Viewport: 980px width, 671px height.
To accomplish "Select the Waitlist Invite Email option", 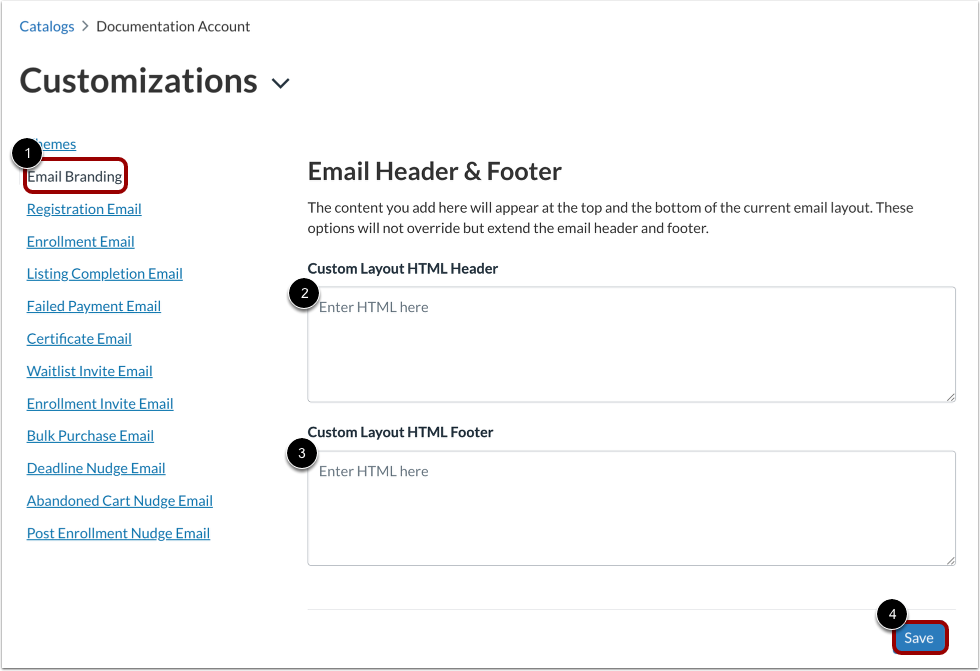I will pos(89,371).
